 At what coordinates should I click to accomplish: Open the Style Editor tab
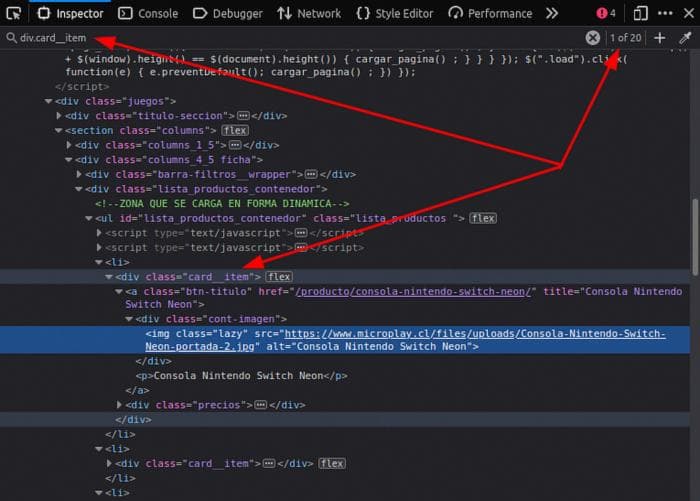tap(395, 13)
